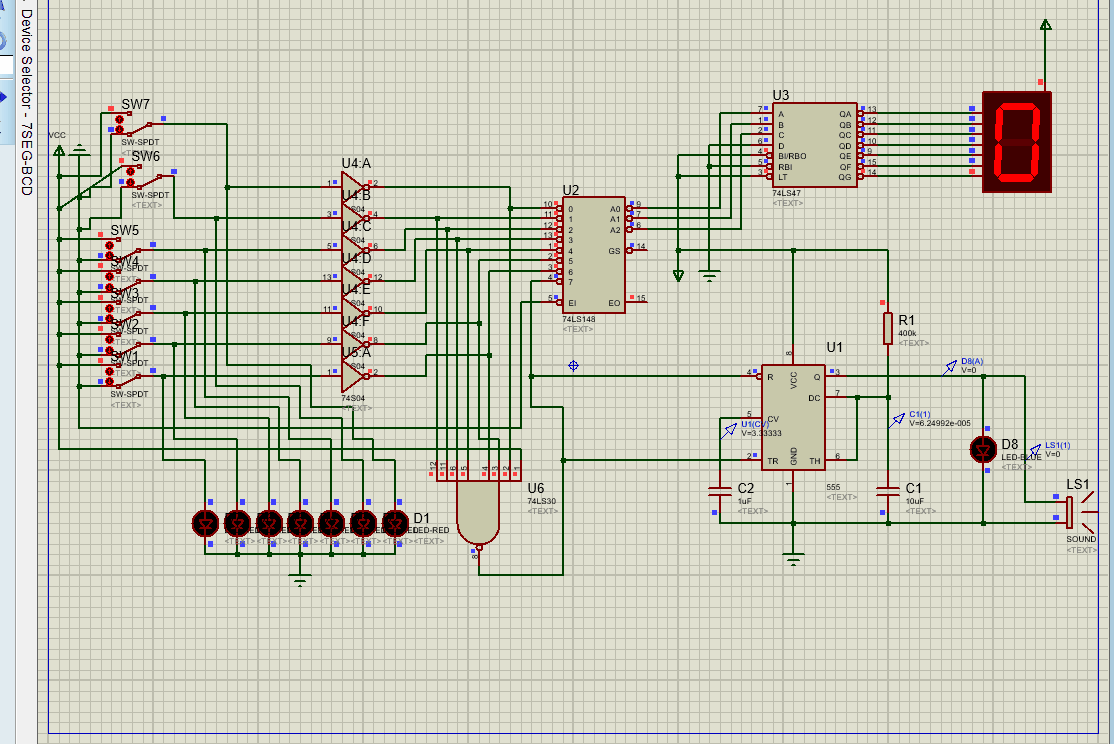The width and height of the screenshot is (1114, 744).
Task: Click the EO pin label on U2
Action: (615, 303)
